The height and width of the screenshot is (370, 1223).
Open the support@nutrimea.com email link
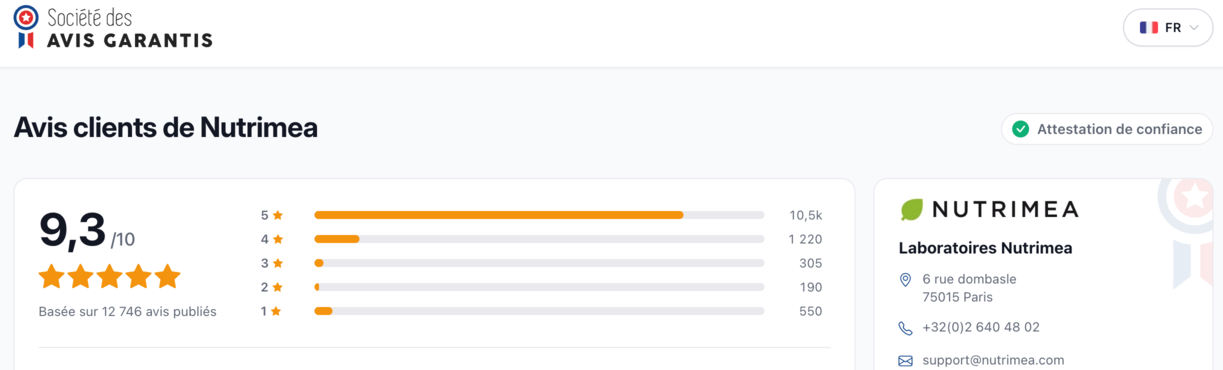click(x=993, y=360)
